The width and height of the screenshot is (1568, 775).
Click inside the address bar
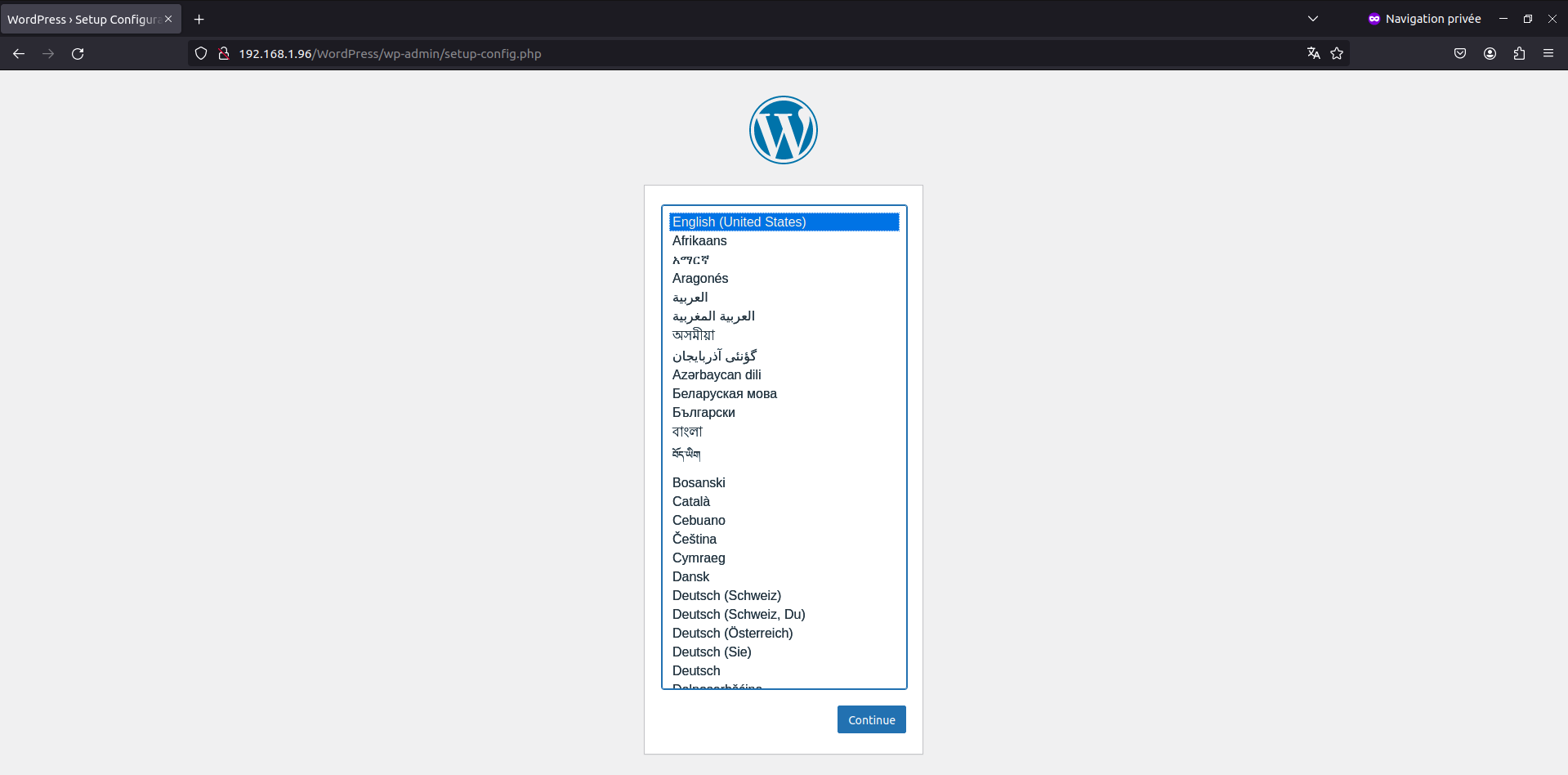[x=572, y=53]
